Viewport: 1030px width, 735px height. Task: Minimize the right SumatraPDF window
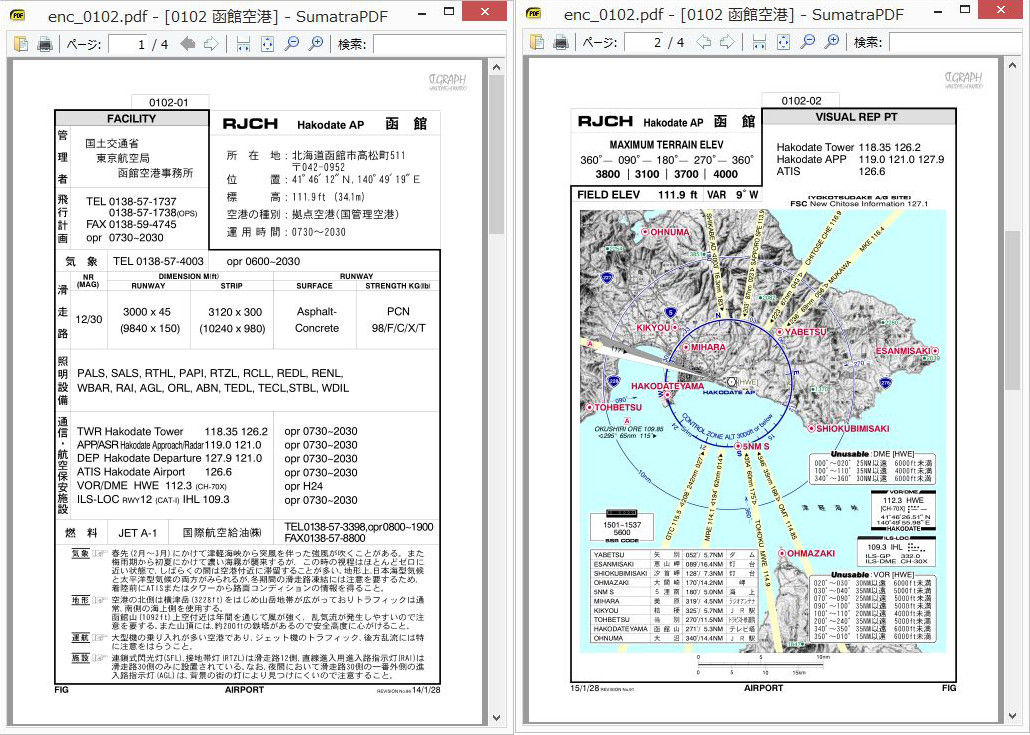(937, 10)
